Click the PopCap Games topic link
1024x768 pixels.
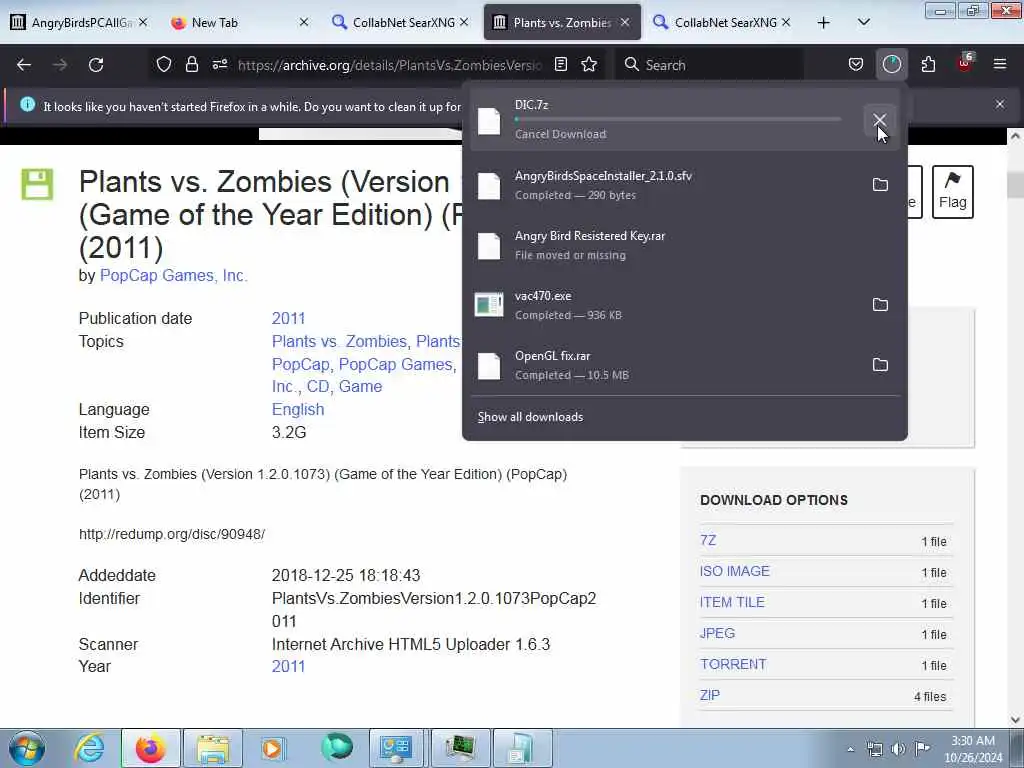point(396,364)
